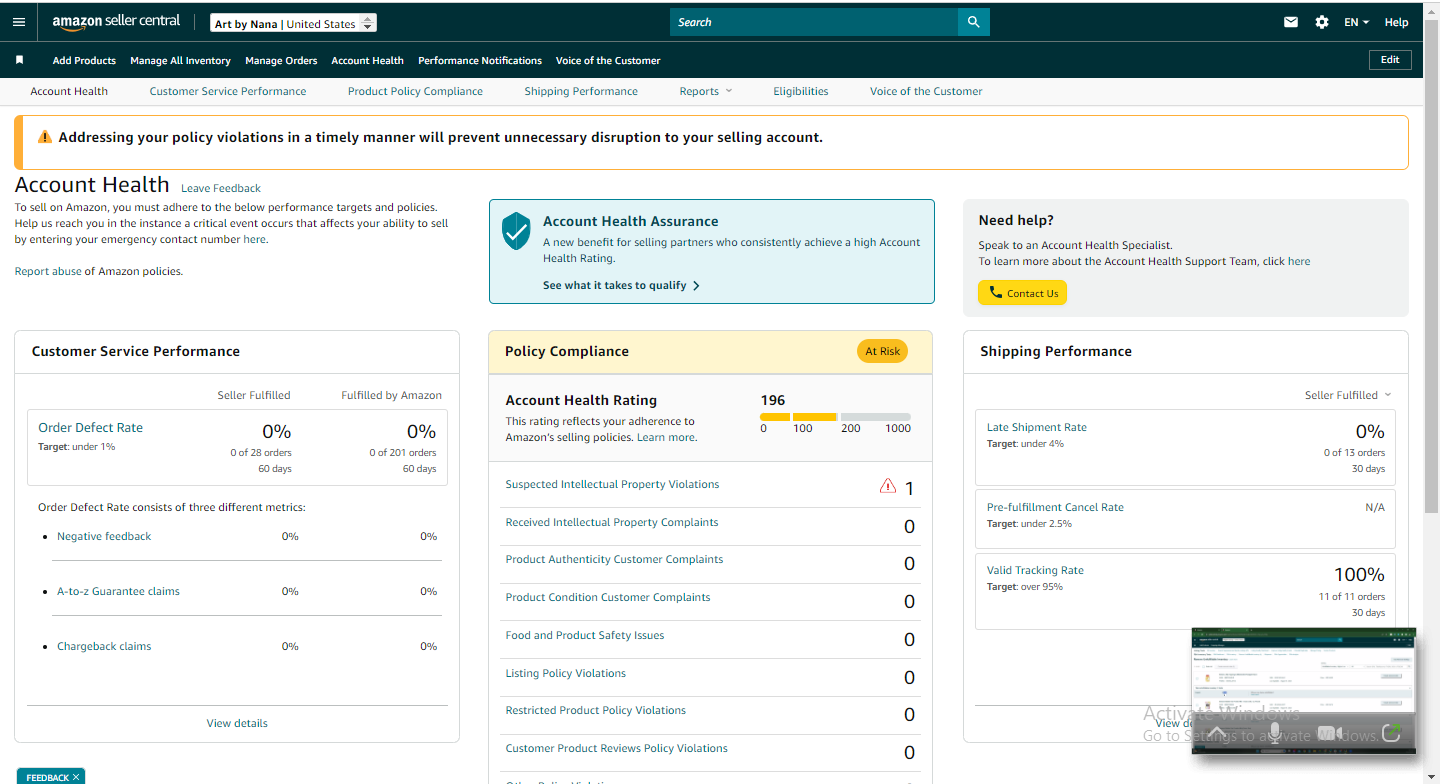Viewport: 1440px width, 784px height.
Task: Open Performance Notifications
Action: pyautogui.click(x=480, y=60)
